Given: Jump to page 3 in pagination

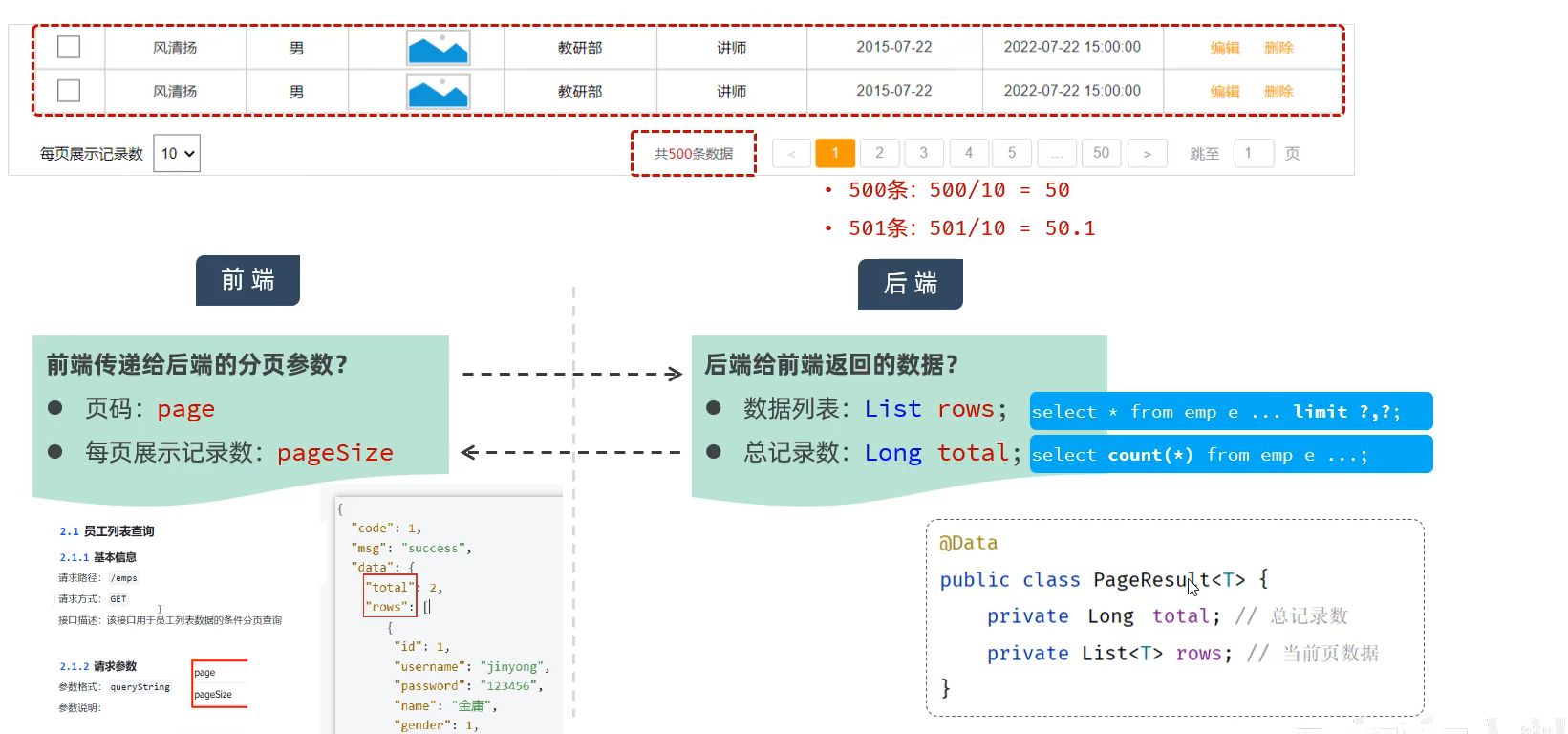Looking at the screenshot, I should point(923,153).
